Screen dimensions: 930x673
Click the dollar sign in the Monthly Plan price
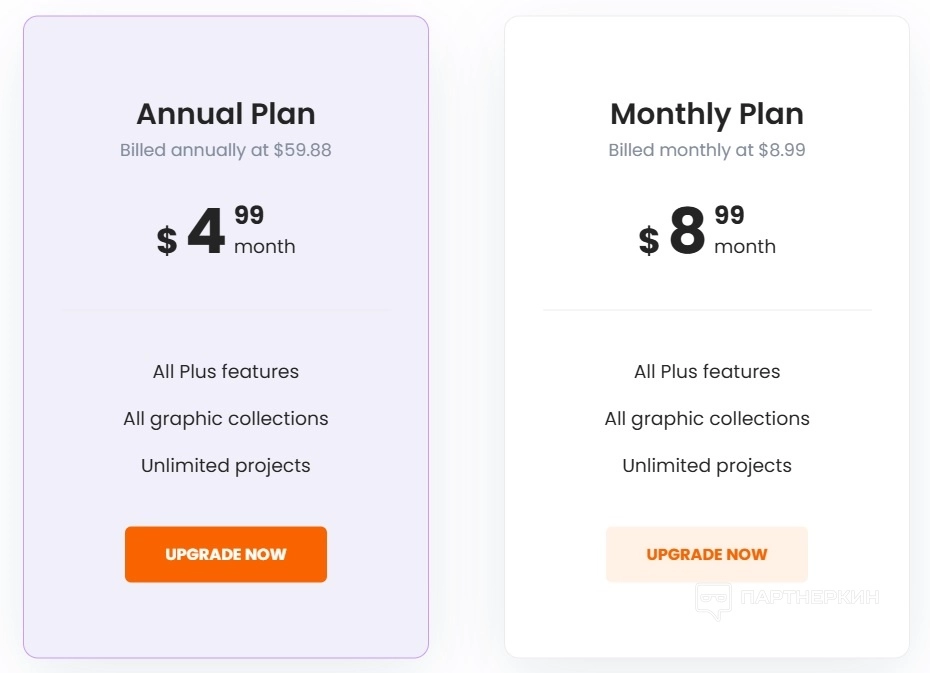[649, 241]
